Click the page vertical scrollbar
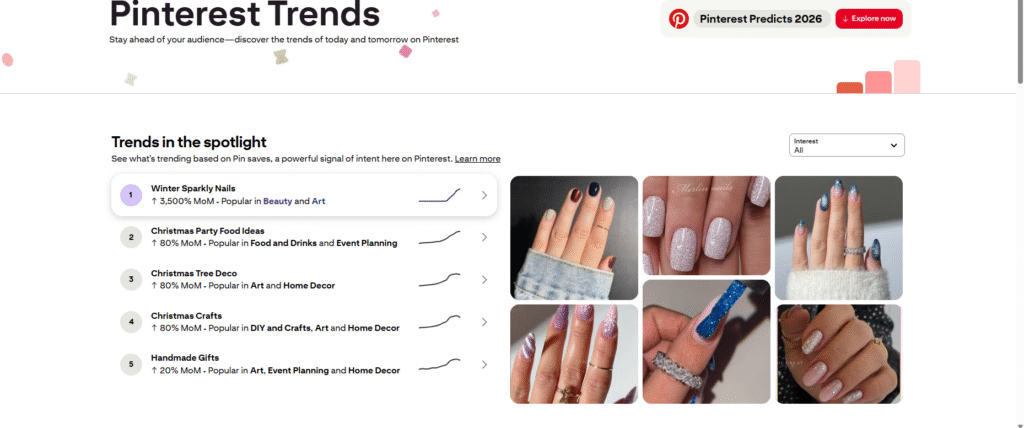This screenshot has height=428, width=1024. [1020, 42]
